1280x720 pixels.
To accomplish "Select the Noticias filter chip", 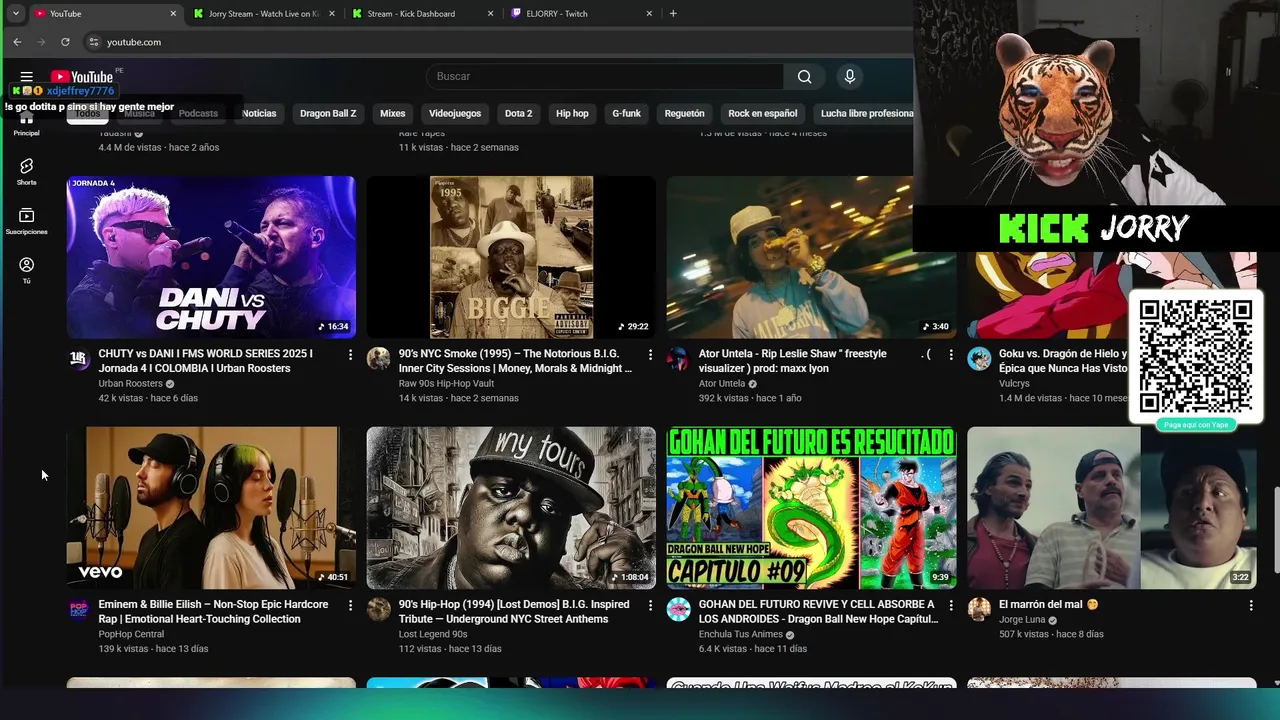I will (x=259, y=114).
